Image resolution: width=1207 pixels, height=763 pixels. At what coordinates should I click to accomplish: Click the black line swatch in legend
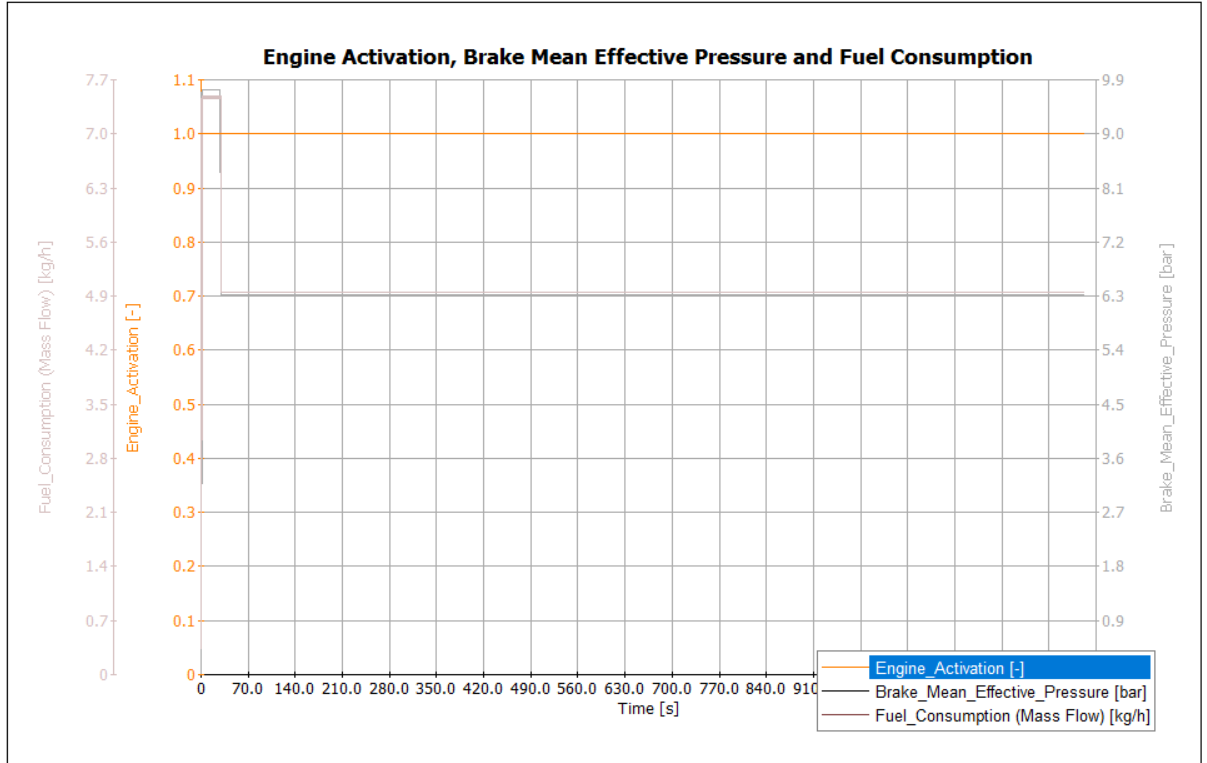[x=844, y=692]
